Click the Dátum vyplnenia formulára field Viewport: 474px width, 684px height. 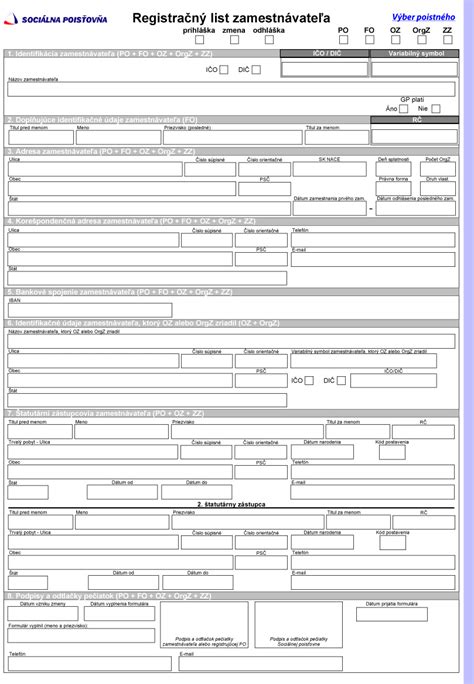click(119, 613)
